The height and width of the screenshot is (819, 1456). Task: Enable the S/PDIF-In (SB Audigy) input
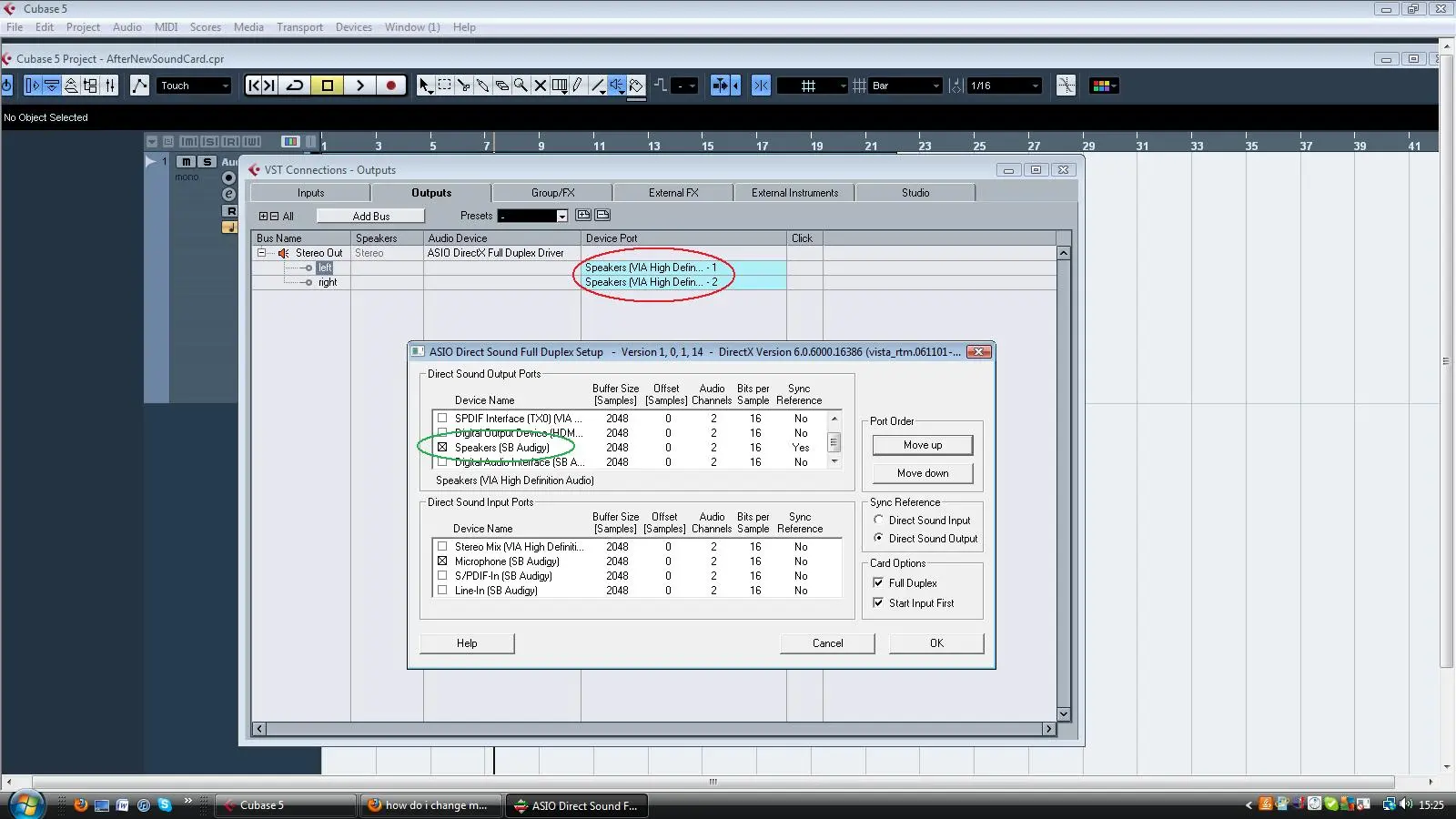point(442,576)
